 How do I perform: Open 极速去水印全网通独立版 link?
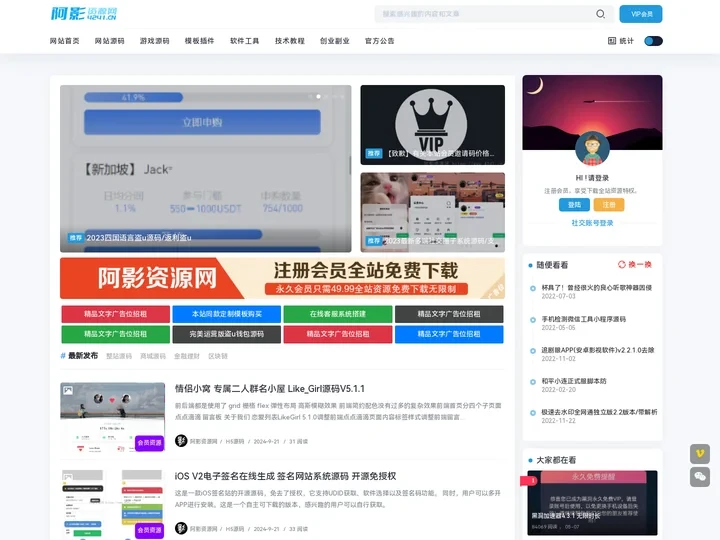pyautogui.click(x=599, y=412)
